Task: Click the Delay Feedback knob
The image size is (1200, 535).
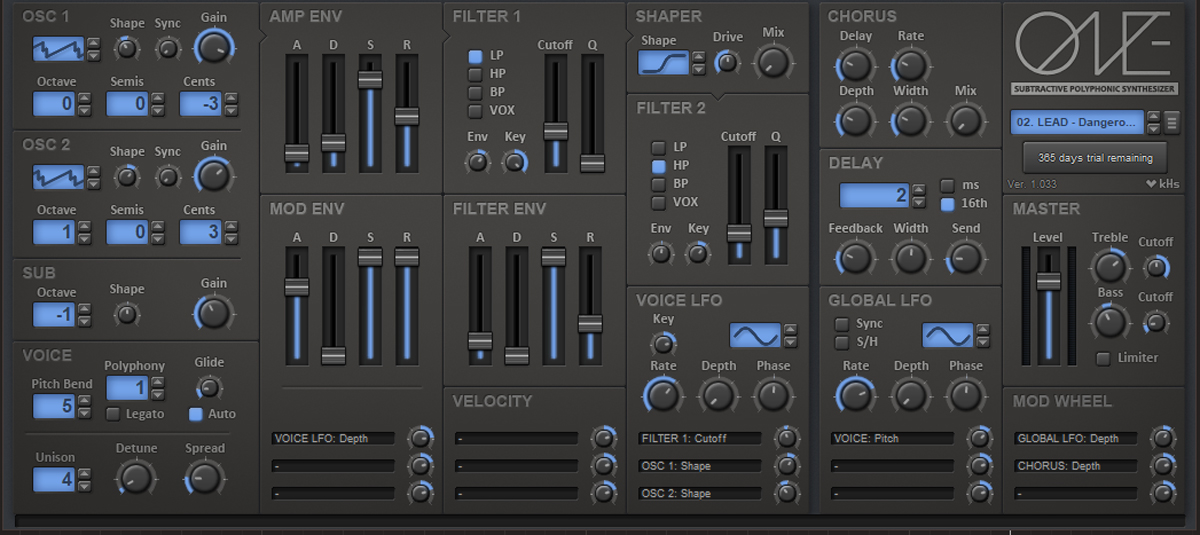Action: click(x=854, y=258)
